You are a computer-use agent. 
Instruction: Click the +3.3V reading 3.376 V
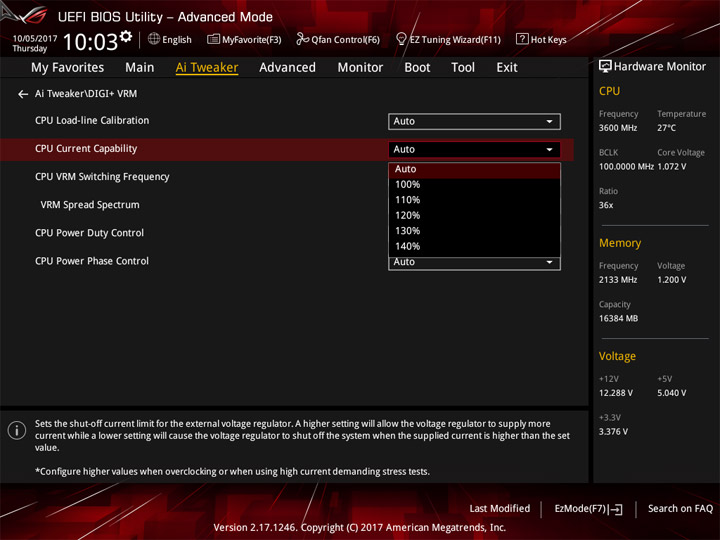point(613,431)
